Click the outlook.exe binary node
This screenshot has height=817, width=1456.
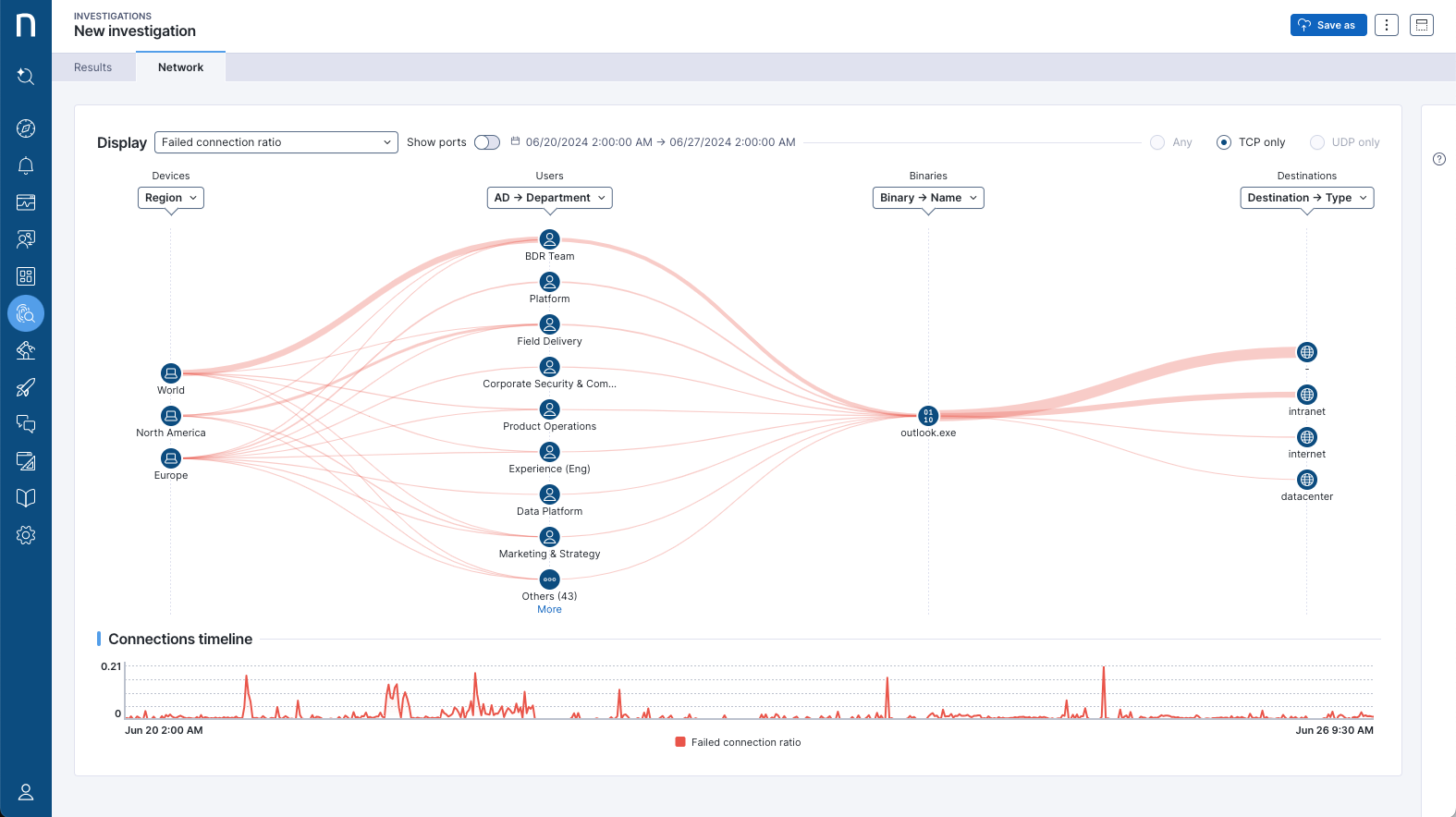click(928, 416)
